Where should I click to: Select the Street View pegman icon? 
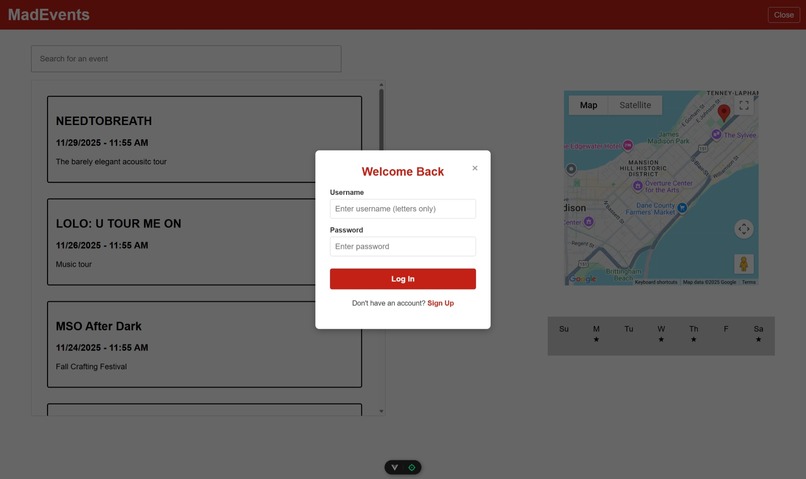point(743,264)
